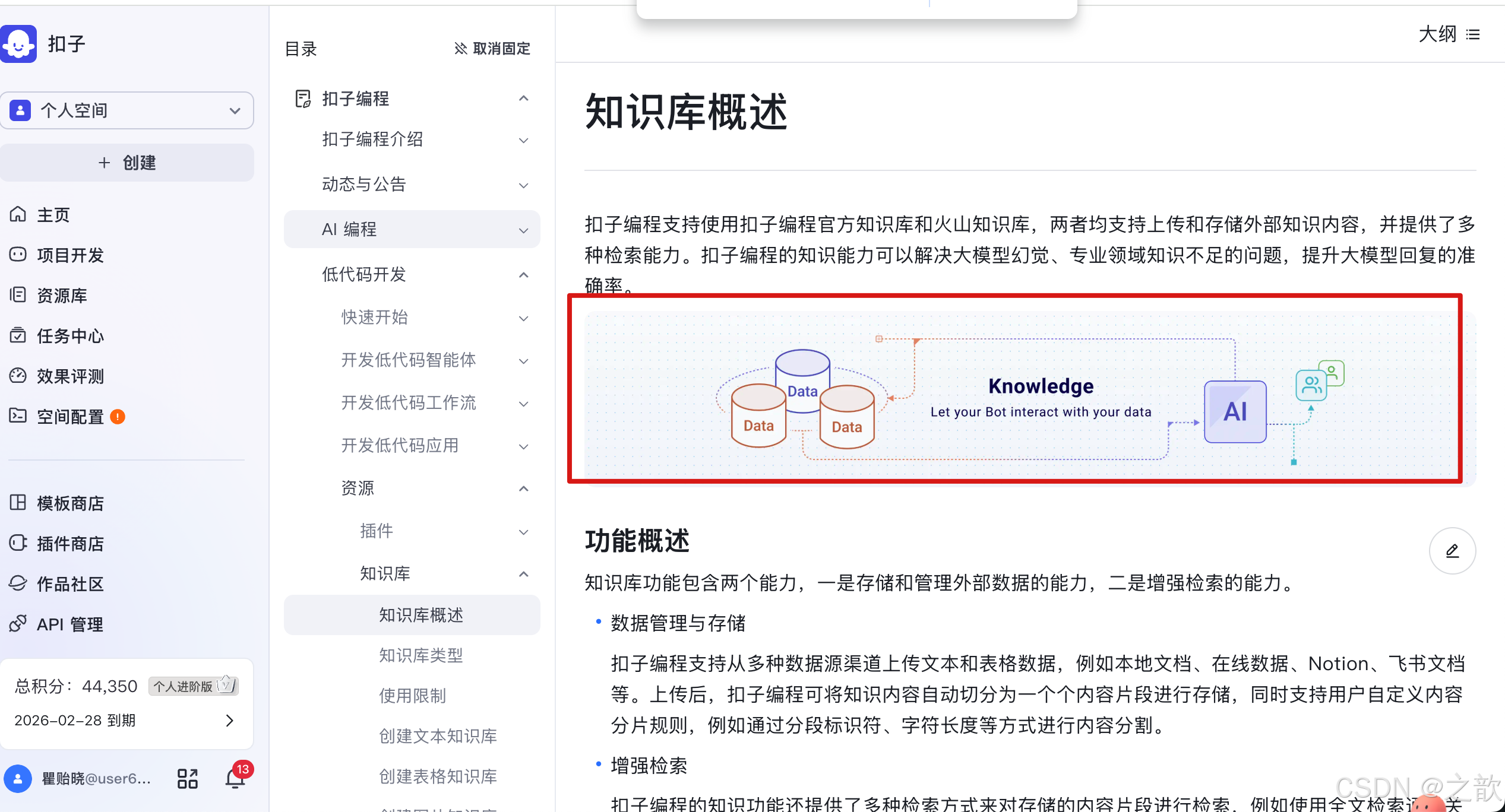Select the 插件商店 icon
Screen dimensions: 1505x812
(x=19, y=543)
